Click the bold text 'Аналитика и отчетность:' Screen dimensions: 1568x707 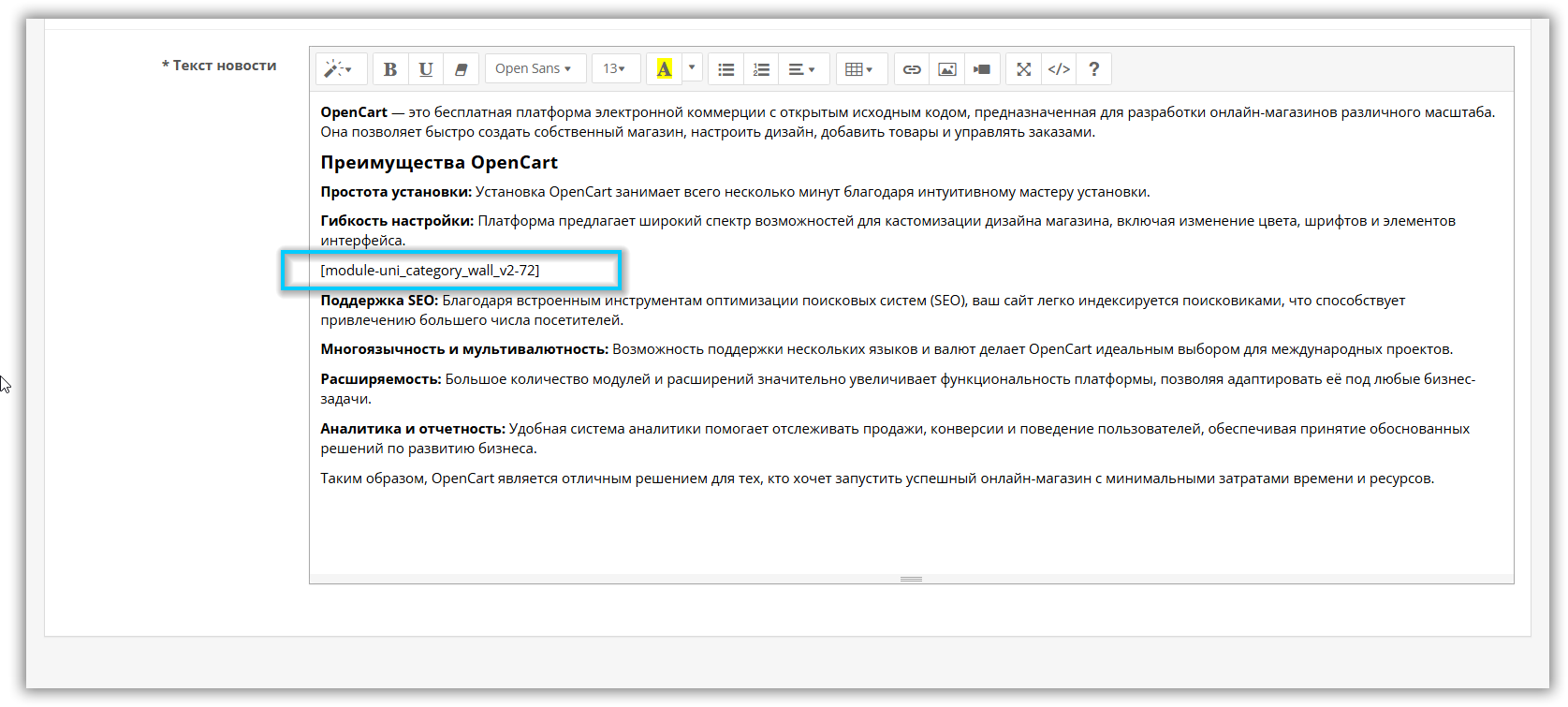coord(413,429)
